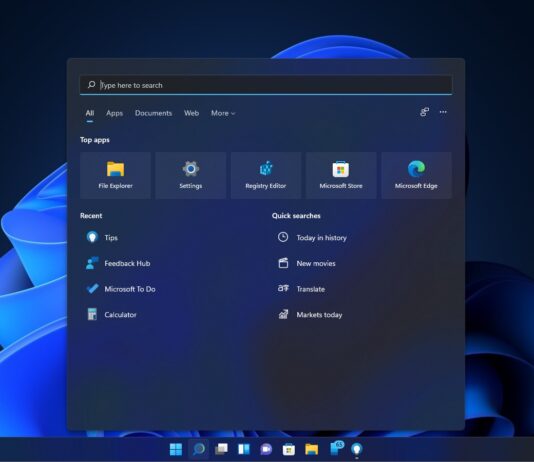Switch to the All search tab
The width and height of the screenshot is (534, 462).
90,113
